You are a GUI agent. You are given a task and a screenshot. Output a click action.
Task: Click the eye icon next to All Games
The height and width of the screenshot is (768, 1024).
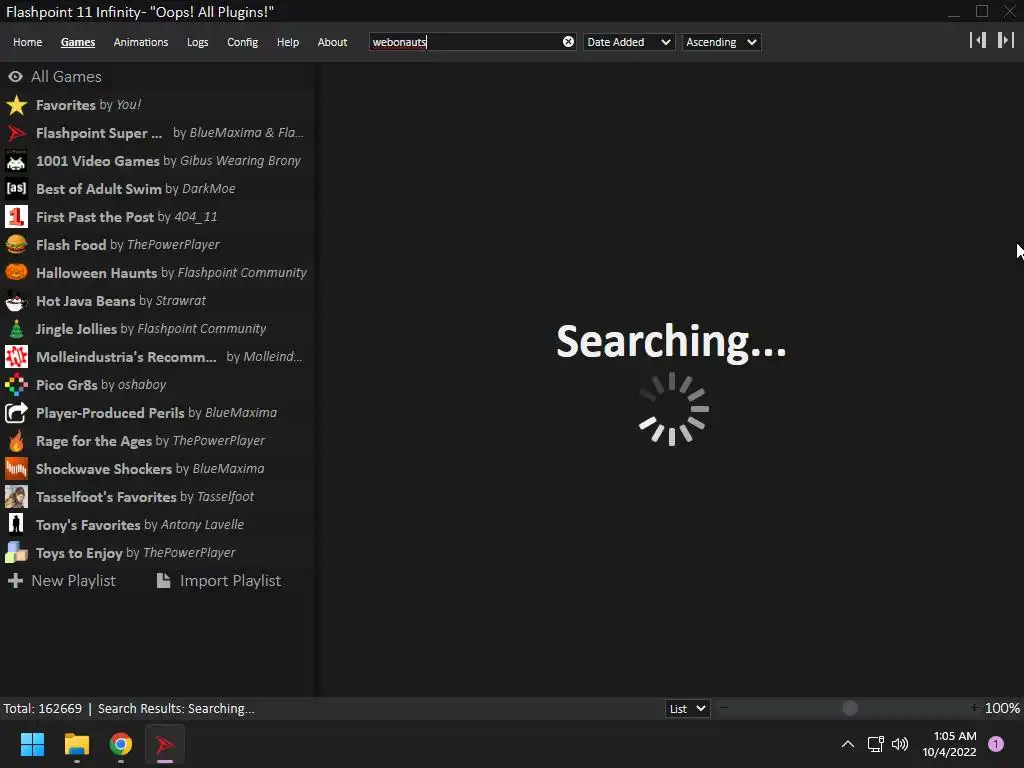pyautogui.click(x=15, y=77)
